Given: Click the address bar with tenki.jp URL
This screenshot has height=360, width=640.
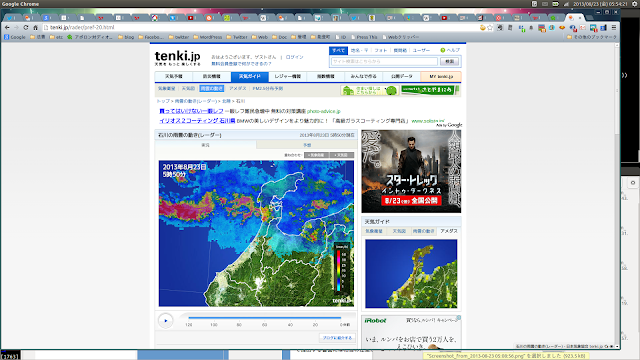Looking at the screenshot, I should pyautogui.click(x=261, y=27).
